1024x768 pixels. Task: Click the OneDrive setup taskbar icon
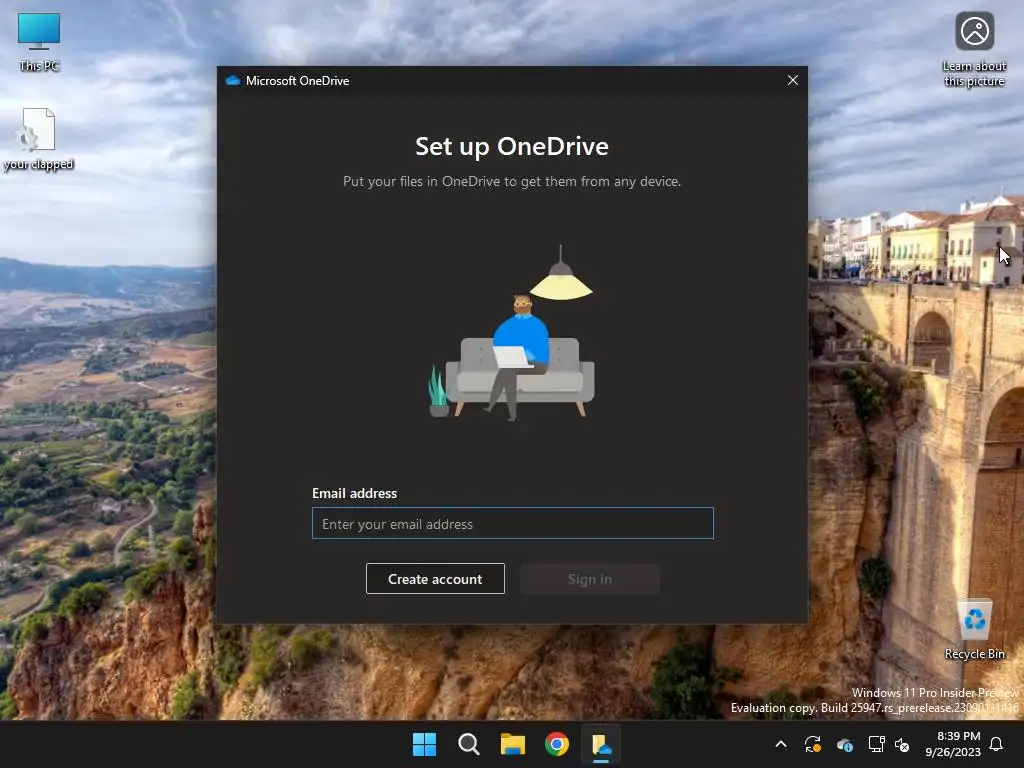coord(601,744)
